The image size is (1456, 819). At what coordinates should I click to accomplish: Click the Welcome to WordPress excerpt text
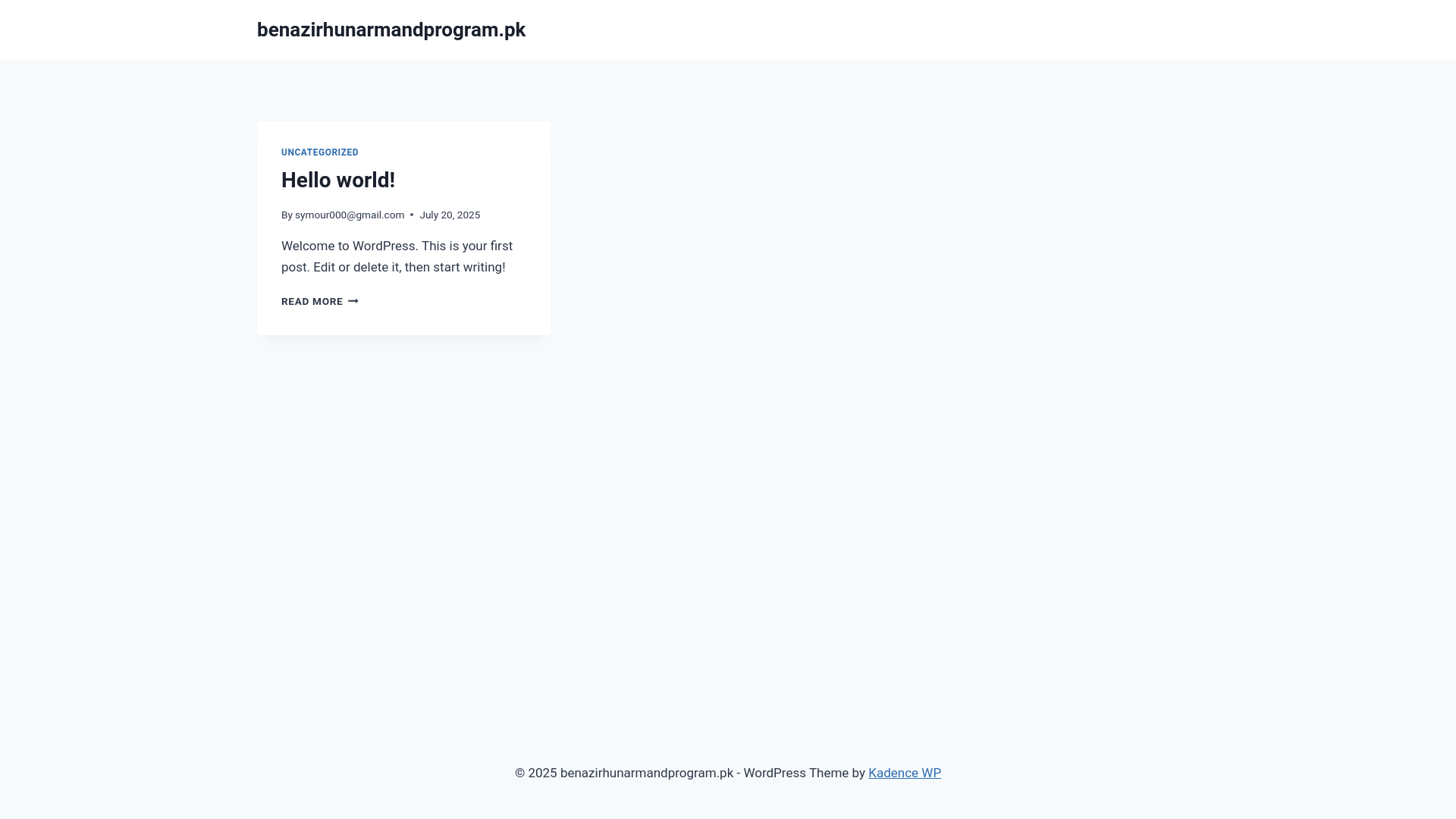click(x=397, y=256)
